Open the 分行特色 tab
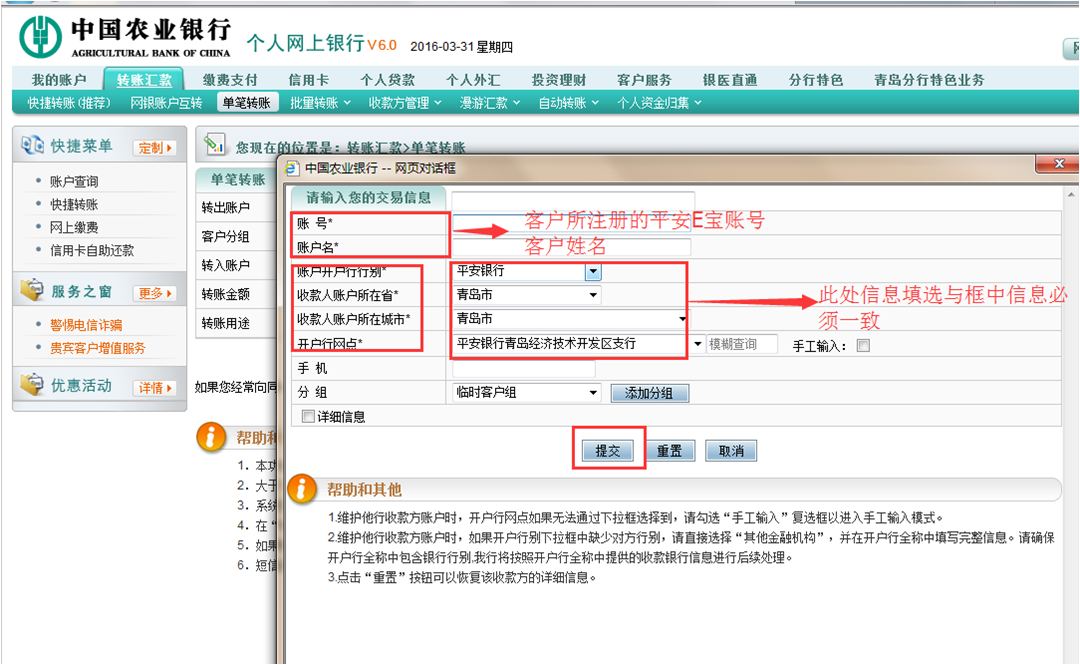The width and height of the screenshot is (1080, 665). tap(816, 80)
